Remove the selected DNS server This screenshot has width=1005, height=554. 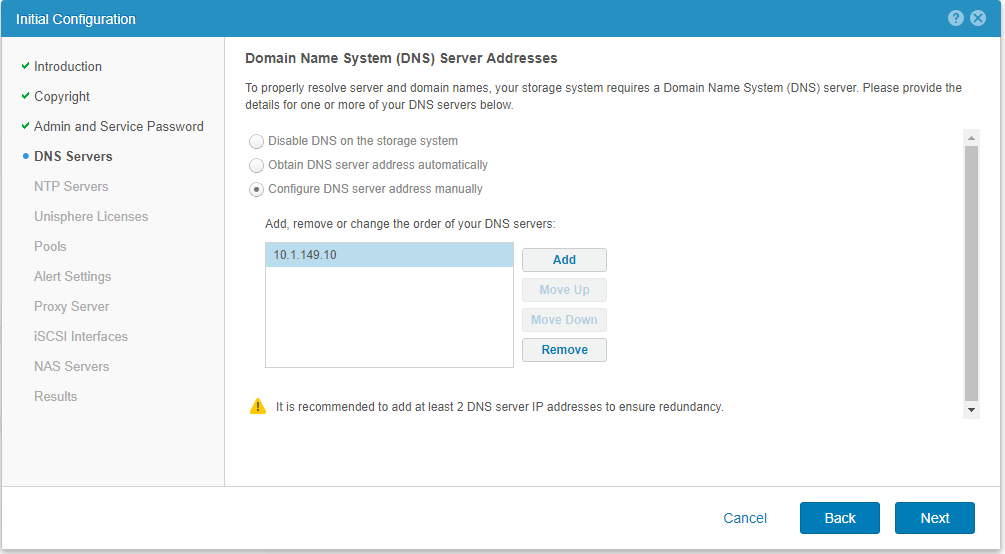click(x=564, y=350)
